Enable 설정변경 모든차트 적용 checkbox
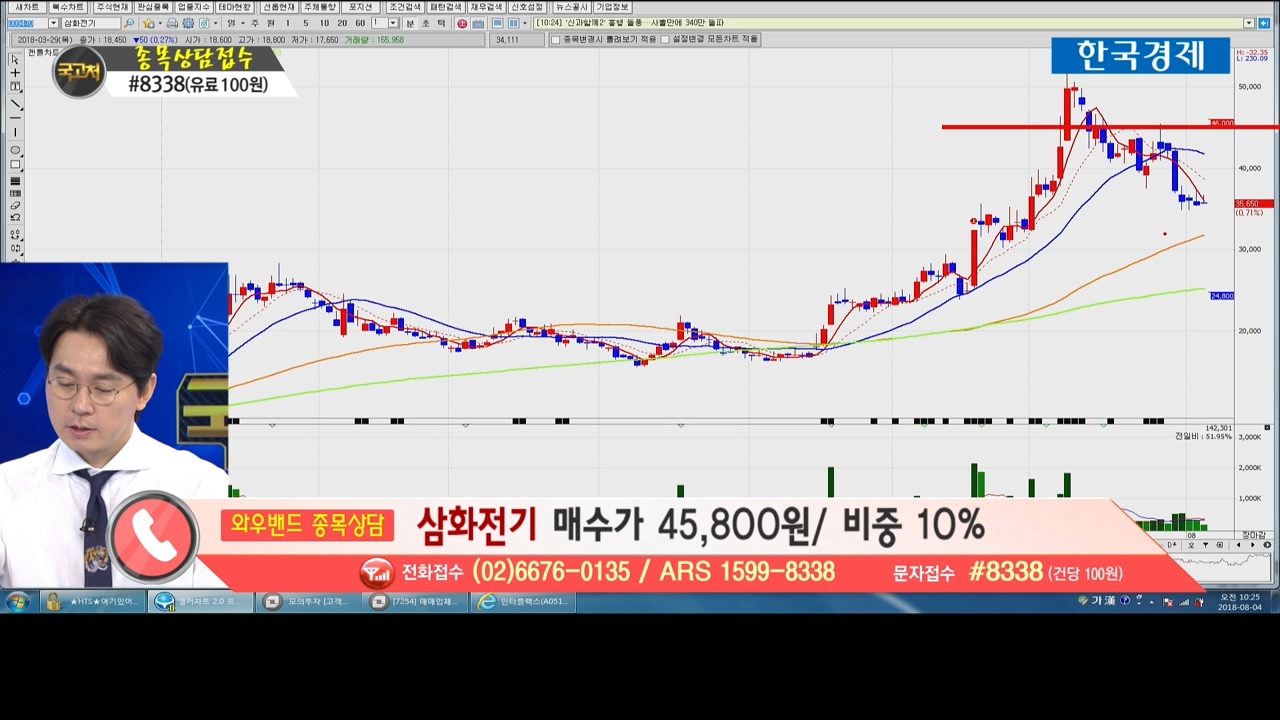This screenshot has height=720, width=1280. point(665,40)
